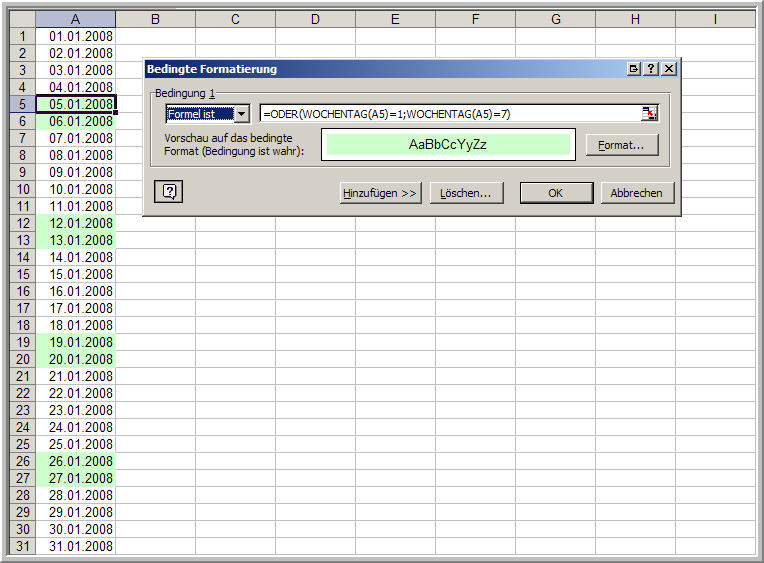The image size is (764, 563).
Task: Click the dialog restore icon in title bar
Action: click(634, 69)
